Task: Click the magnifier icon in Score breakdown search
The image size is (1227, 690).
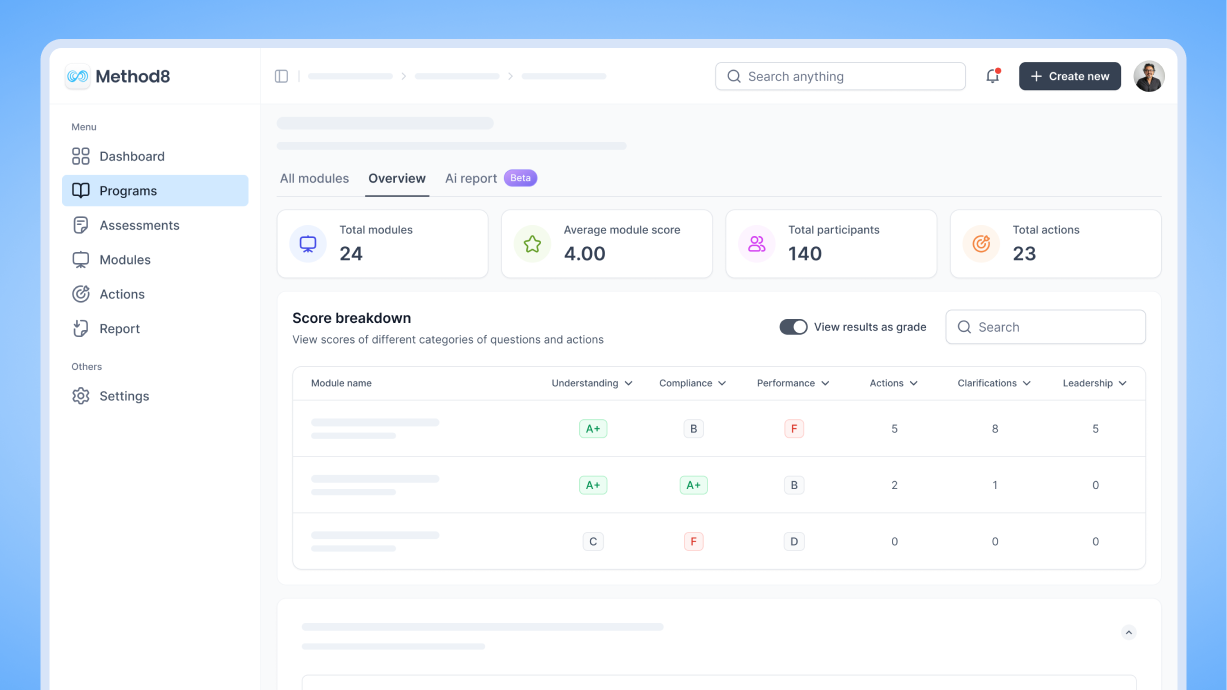Action: click(x=964, y=327)
